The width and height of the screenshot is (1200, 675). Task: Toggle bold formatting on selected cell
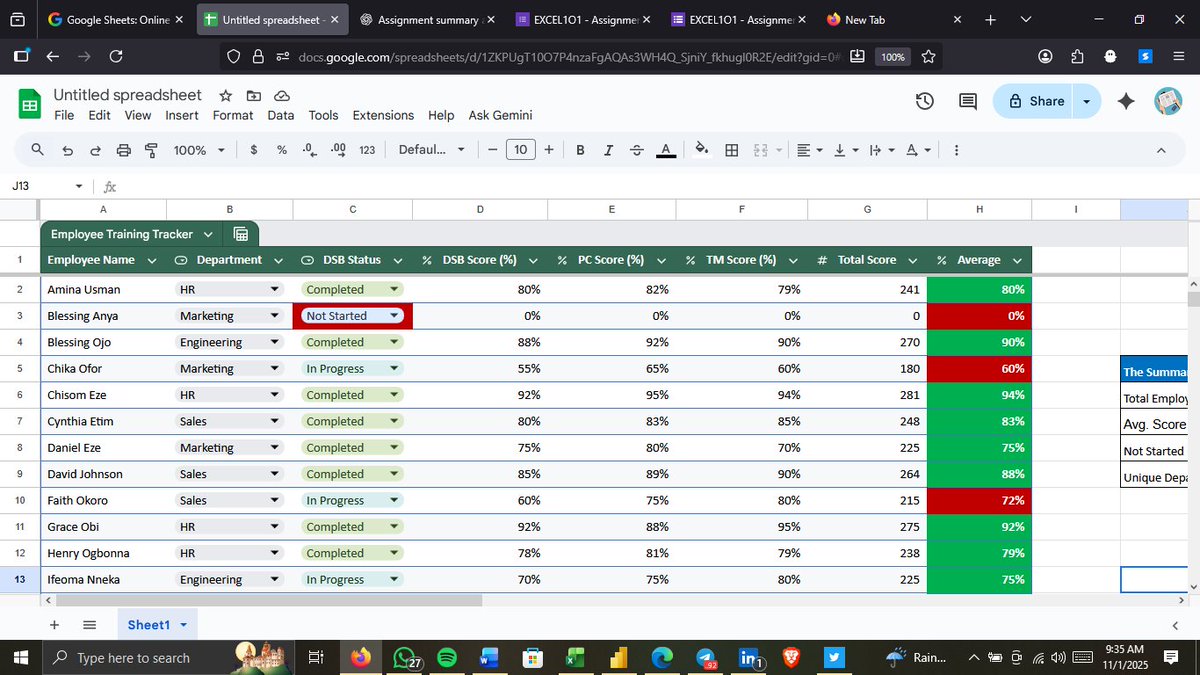coord(580,149)
